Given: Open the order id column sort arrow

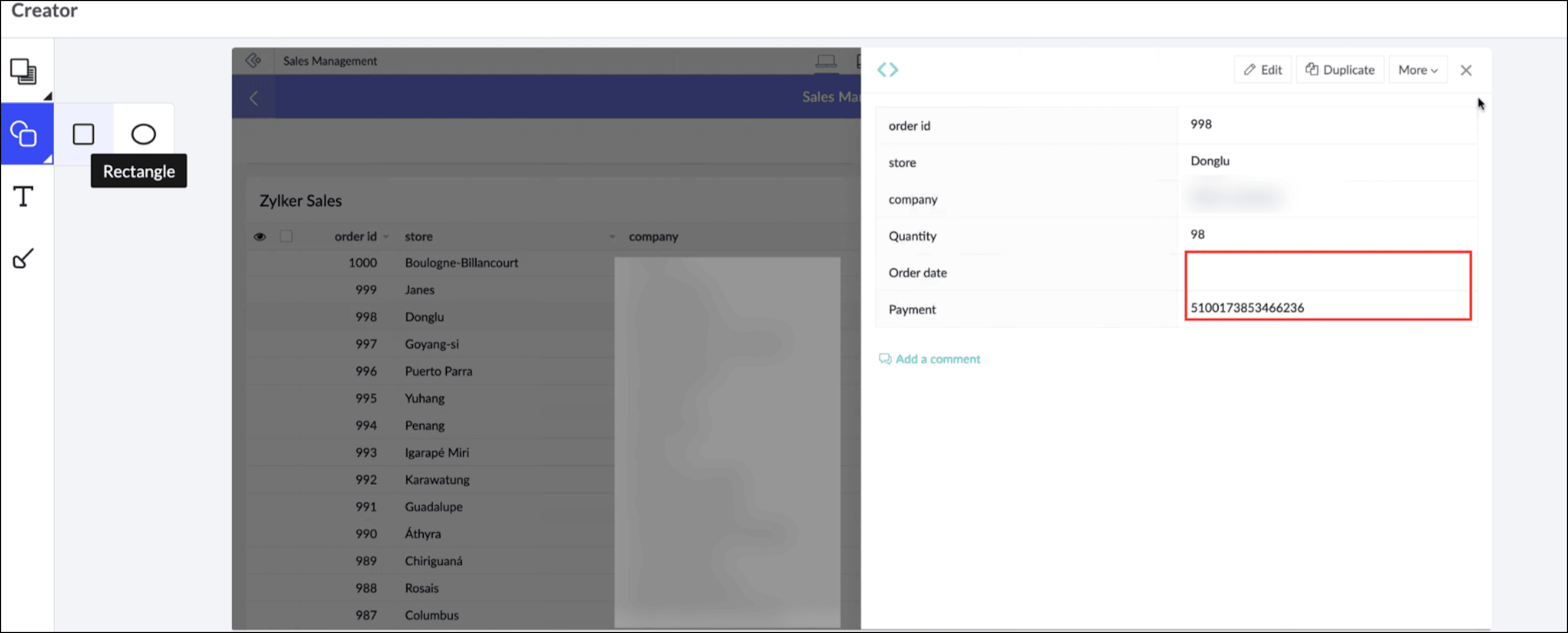Looking at the screenshot, I should [386, 237].
